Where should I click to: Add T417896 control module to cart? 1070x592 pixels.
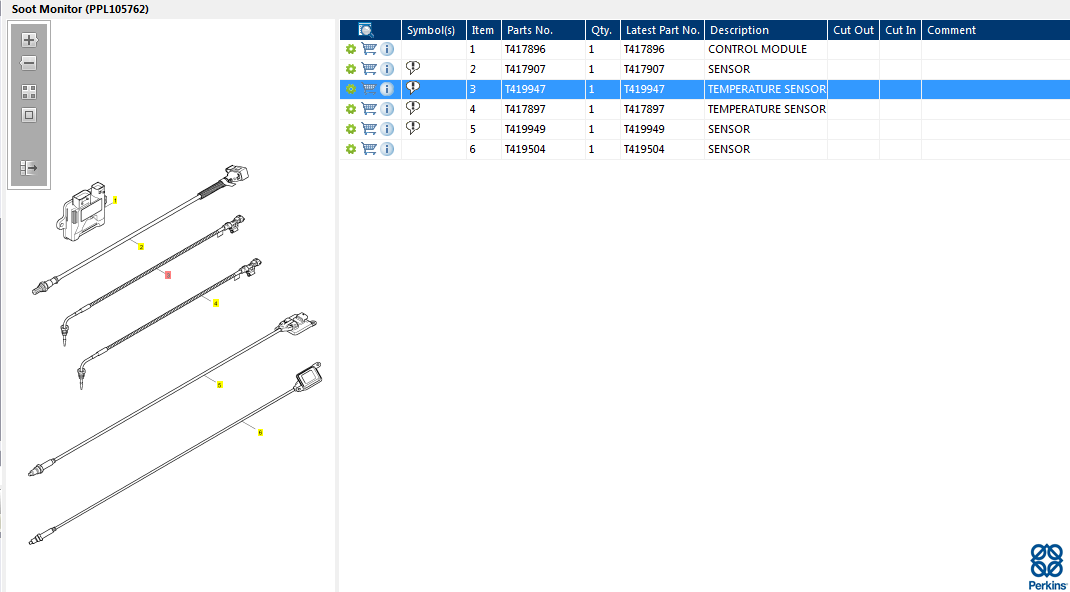(369, 49)
